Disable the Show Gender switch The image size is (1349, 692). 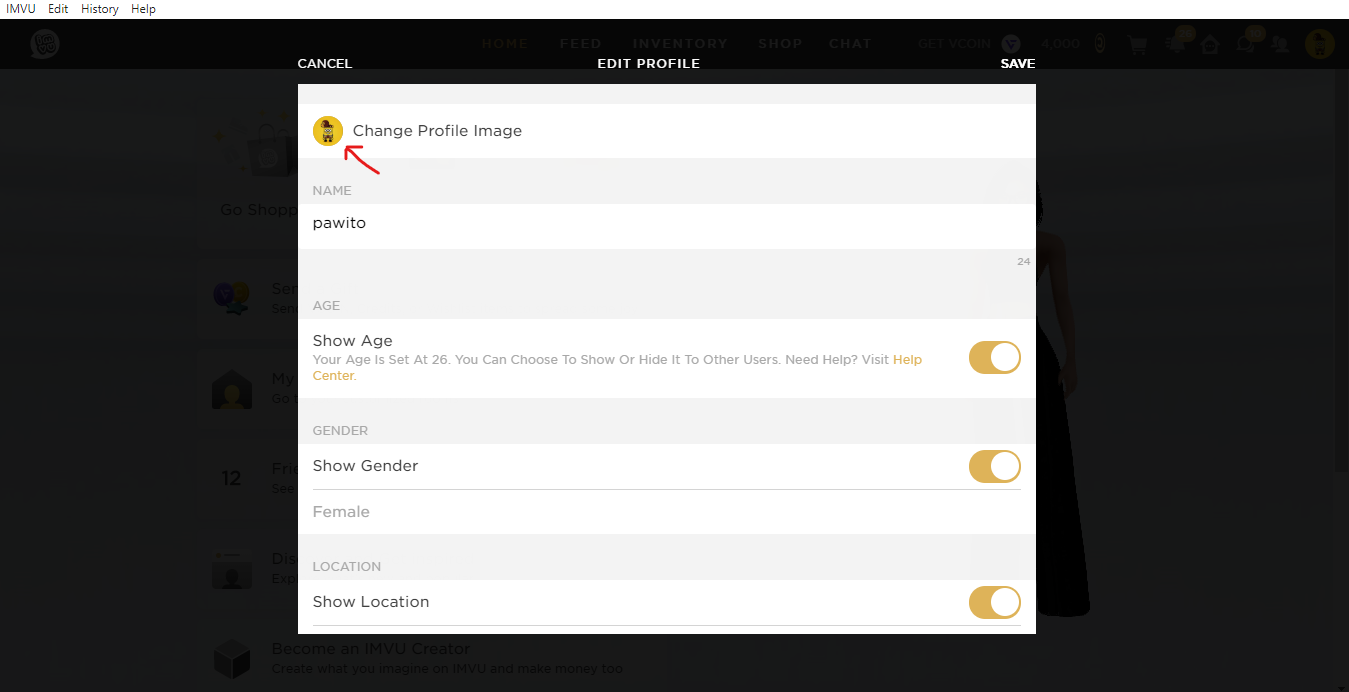(x=994, y=466)
